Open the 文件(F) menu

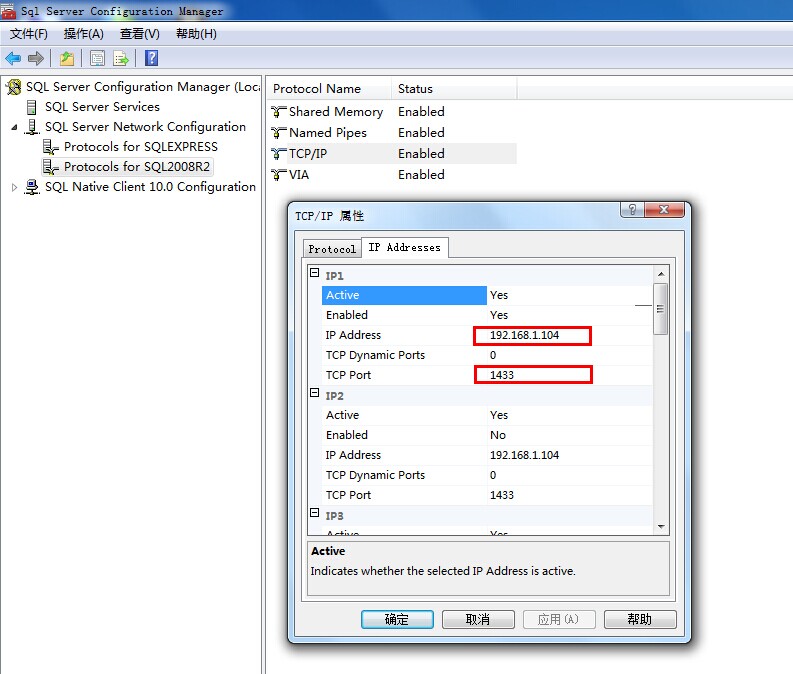click(29, 34)
